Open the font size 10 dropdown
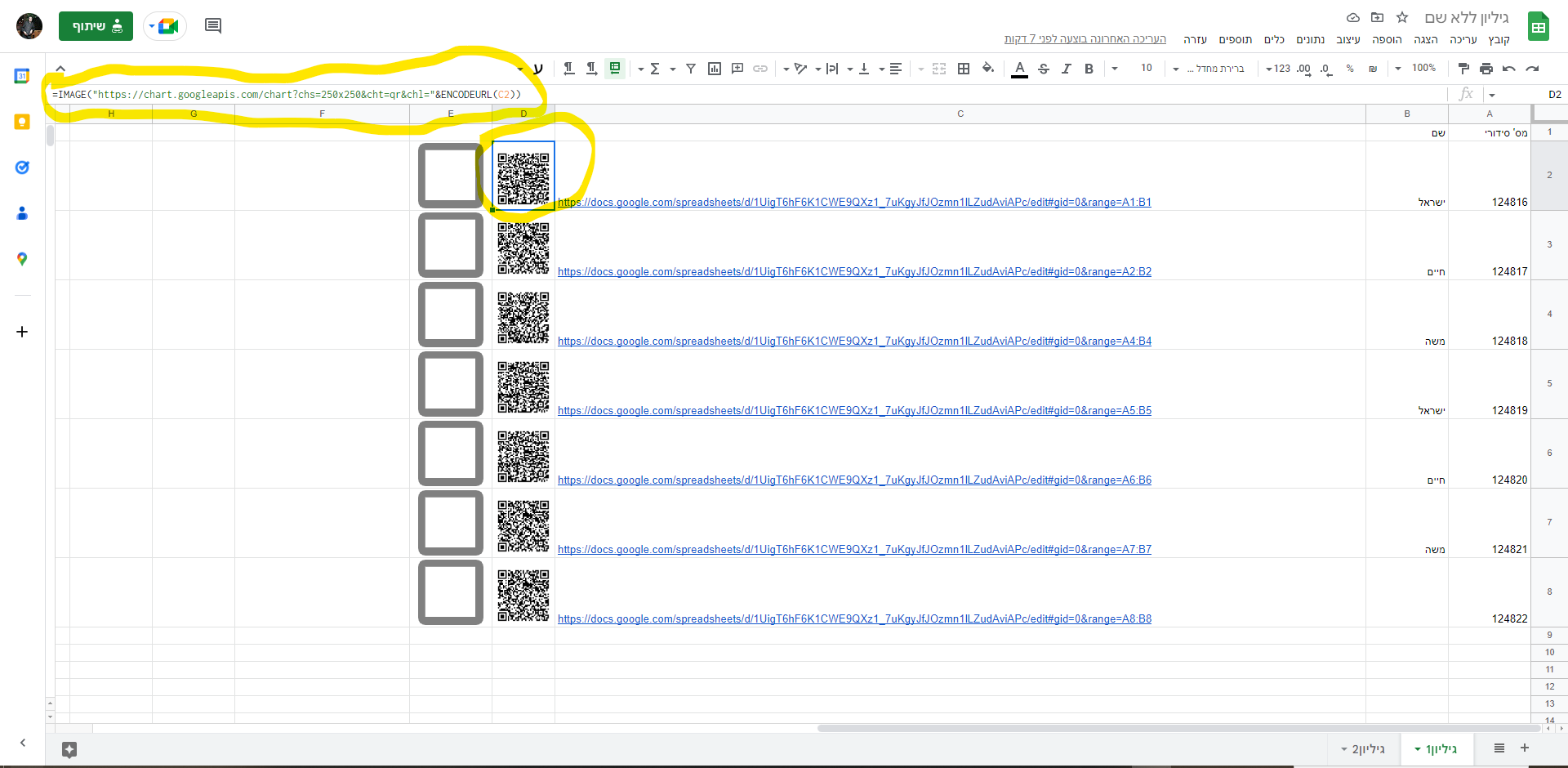Image resolution: width=1568 pixels, height=768 pixels. (1131, 69)
